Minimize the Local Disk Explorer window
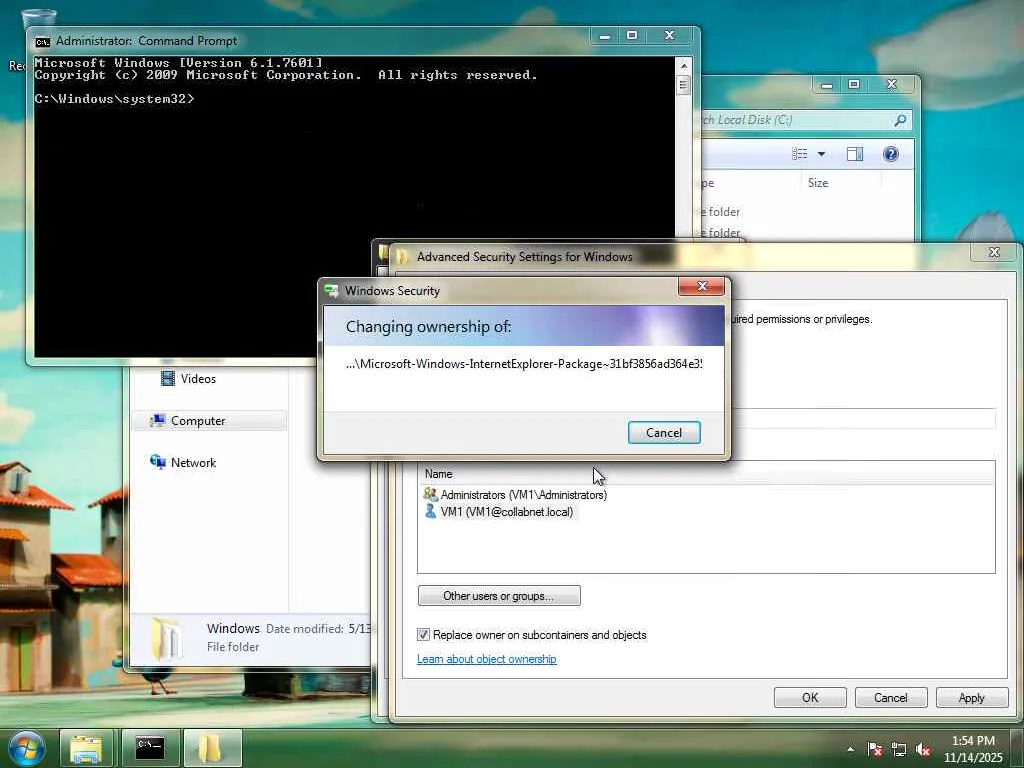 (x=827, y=85)
